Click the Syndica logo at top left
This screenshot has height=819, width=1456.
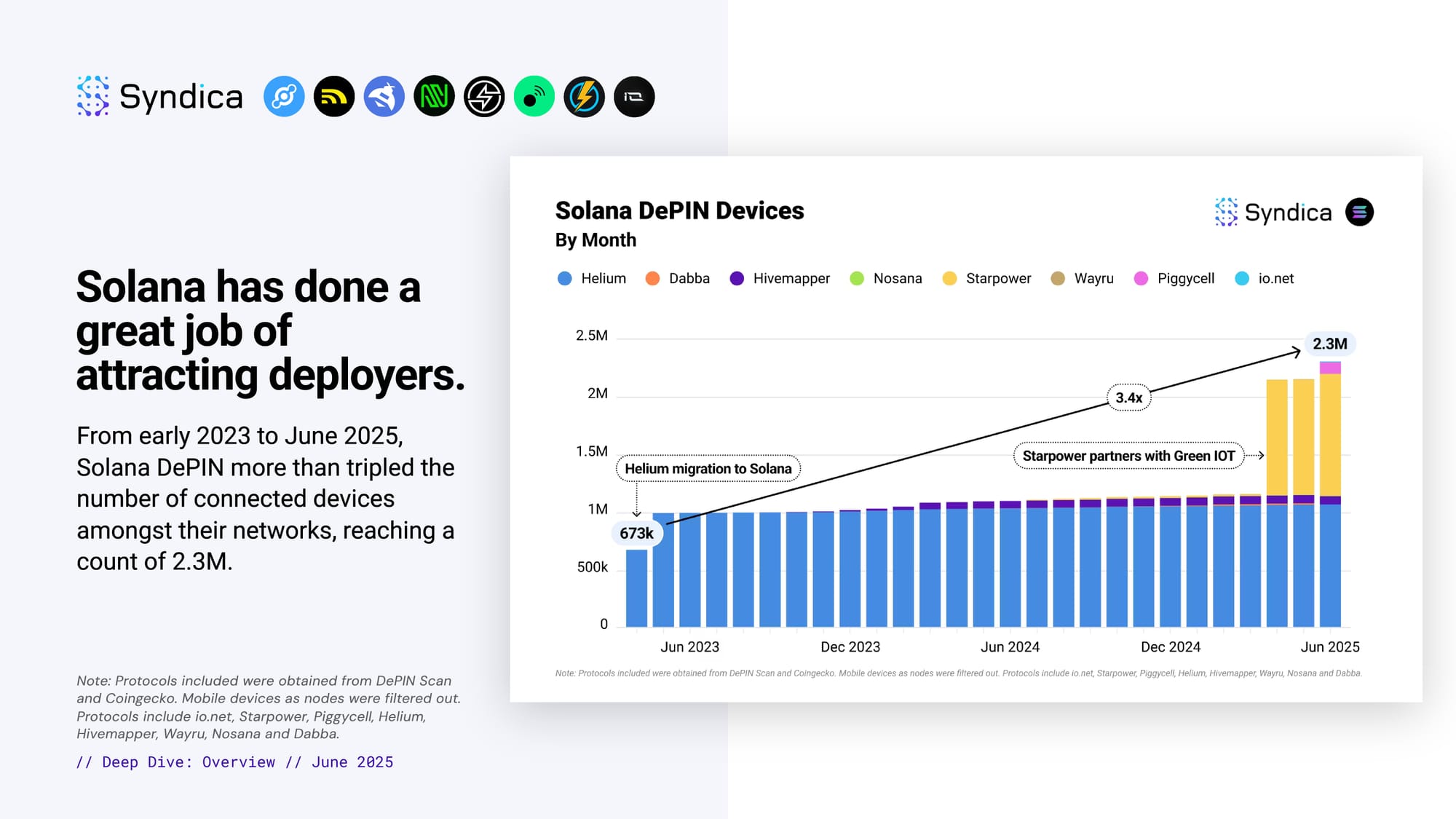pyautogui.click(x=160, y=96)
